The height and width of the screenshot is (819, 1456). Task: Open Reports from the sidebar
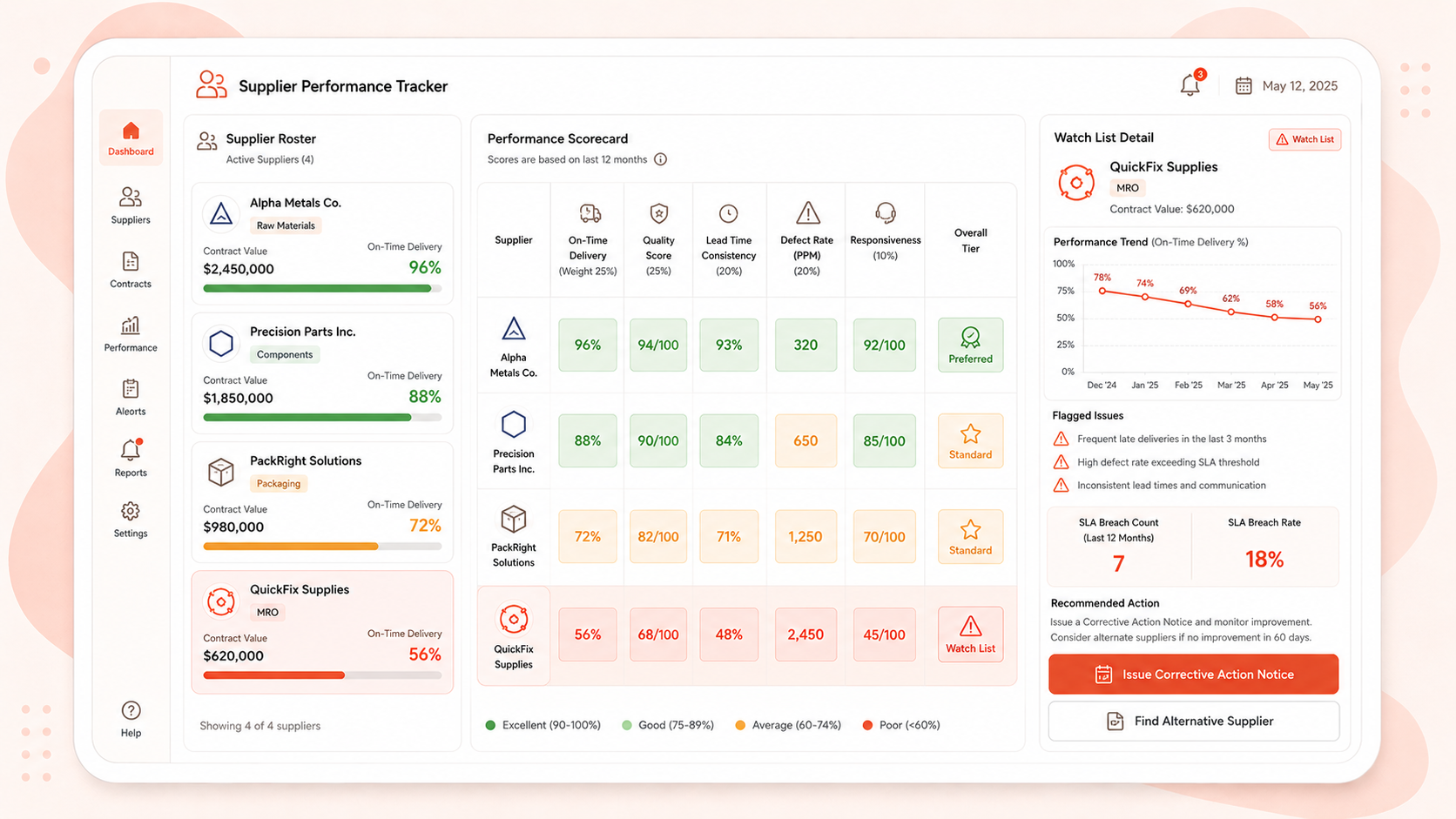click(x=131, y=459)
